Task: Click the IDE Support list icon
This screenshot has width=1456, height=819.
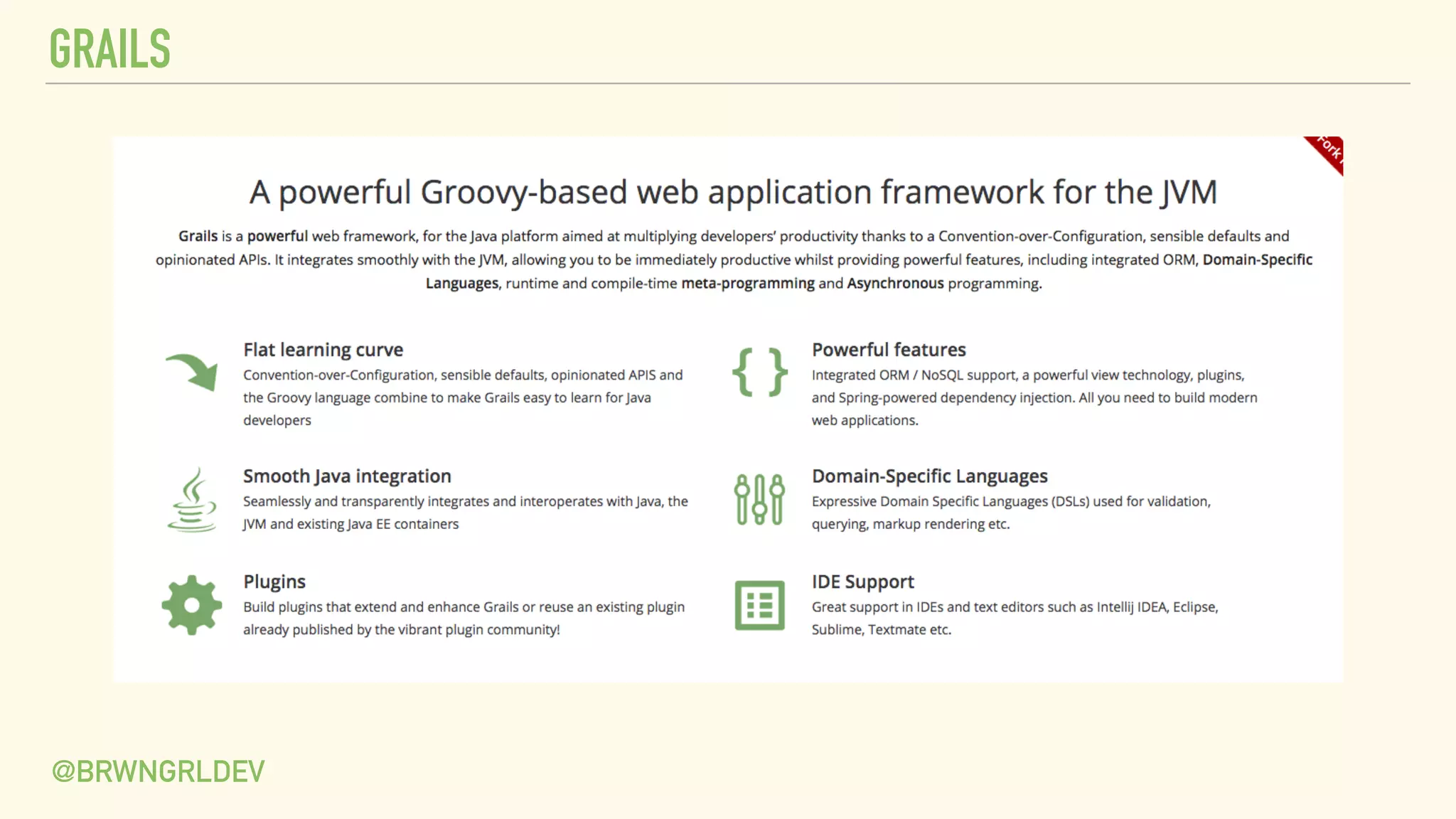Action: pyautogui.click(x=759, y=605)
